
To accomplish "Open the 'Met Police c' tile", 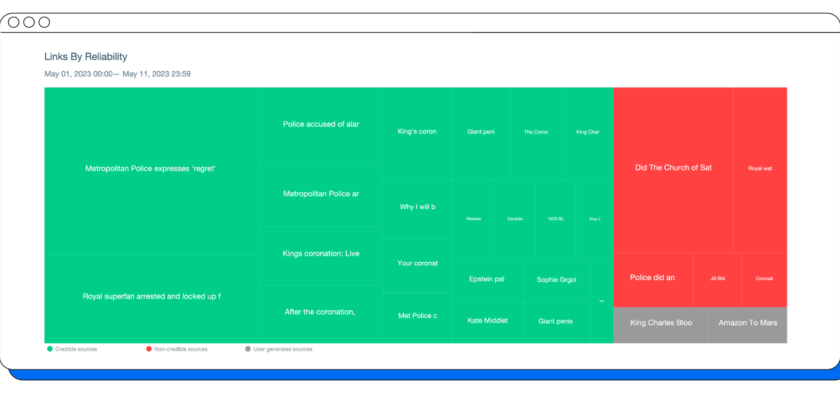I will (417, 316).
